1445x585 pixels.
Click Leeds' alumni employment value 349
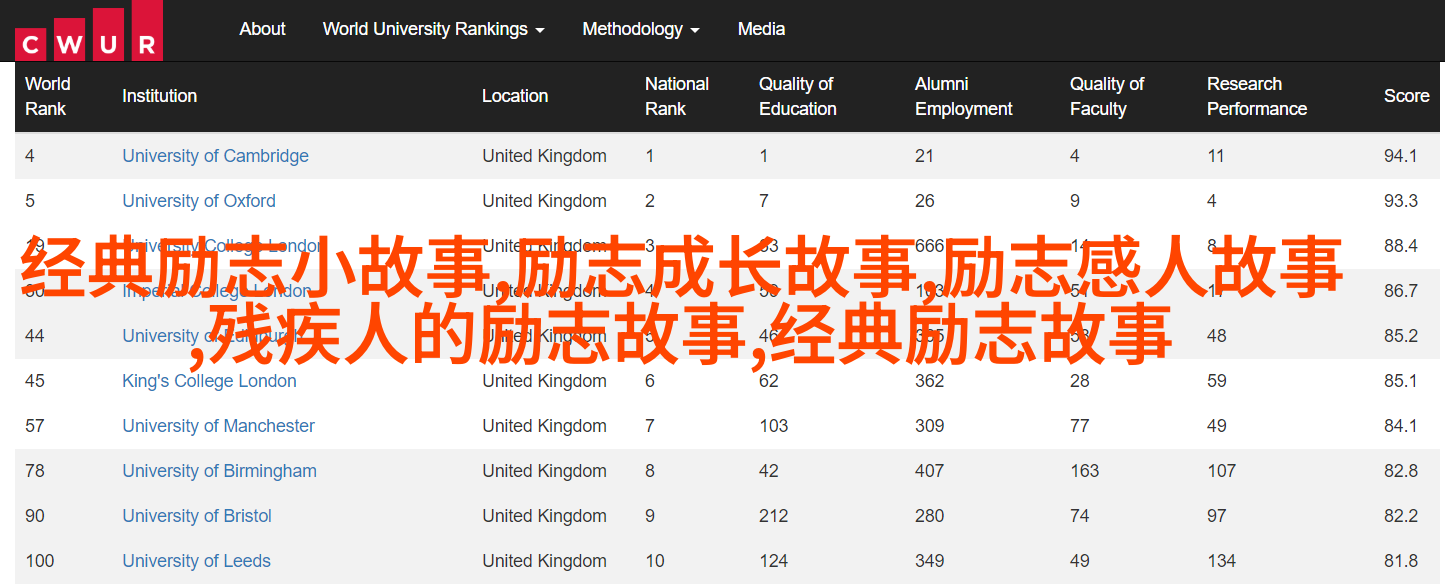coord(930,561)
